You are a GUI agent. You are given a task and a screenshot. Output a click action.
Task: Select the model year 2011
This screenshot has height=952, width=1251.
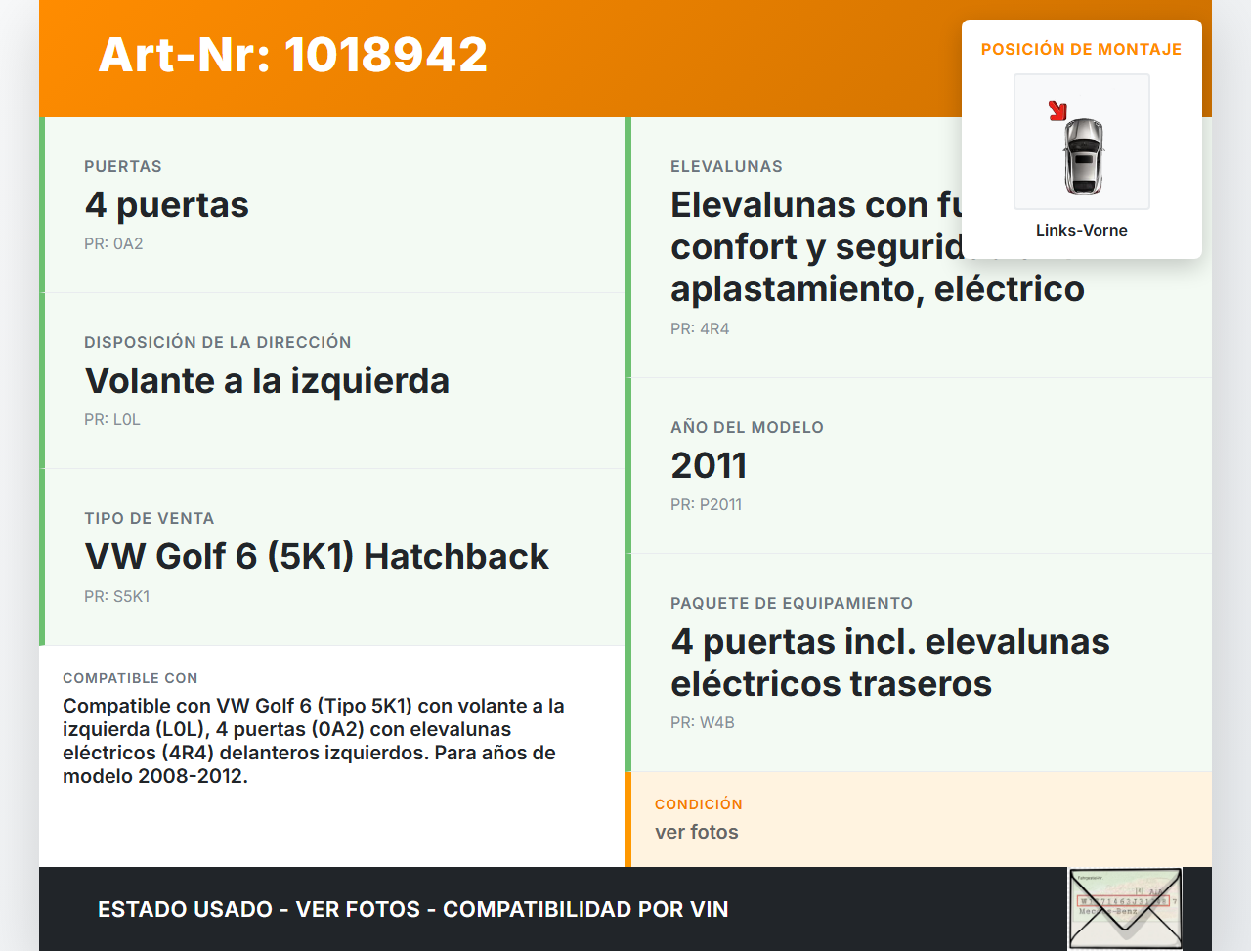(x=709, y=466)
